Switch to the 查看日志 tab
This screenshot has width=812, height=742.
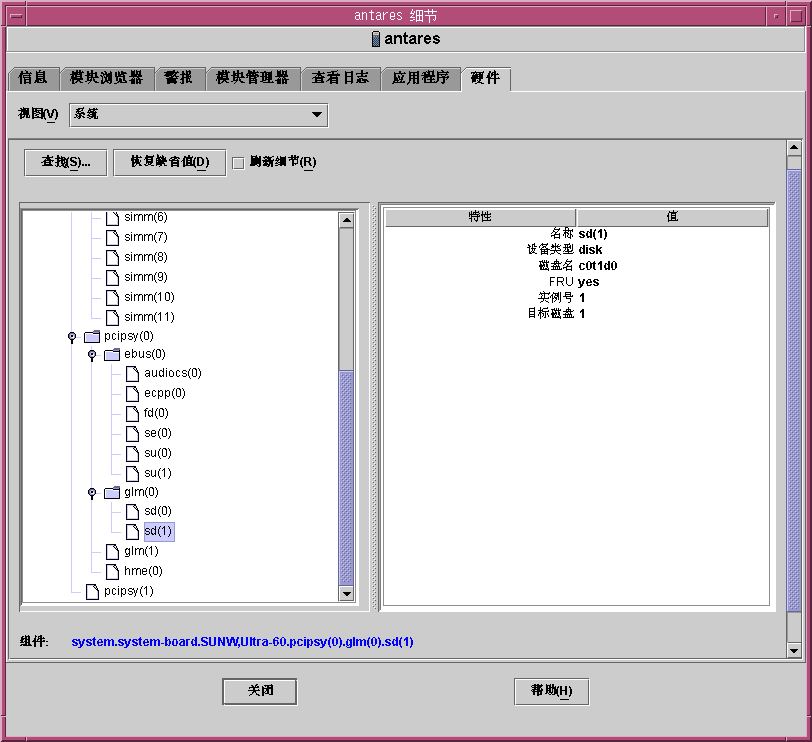[340, 78]
